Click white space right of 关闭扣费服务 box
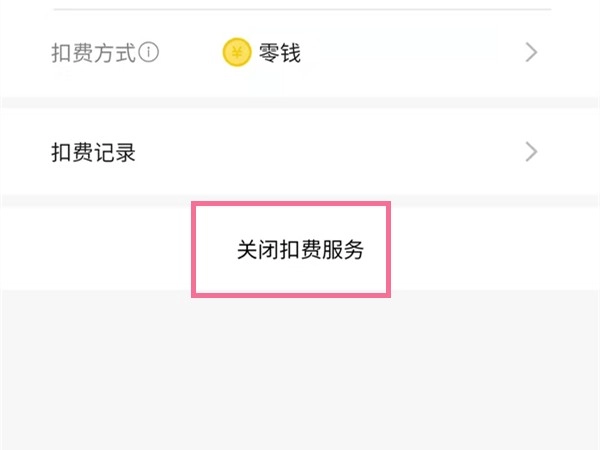 point(490,250)
